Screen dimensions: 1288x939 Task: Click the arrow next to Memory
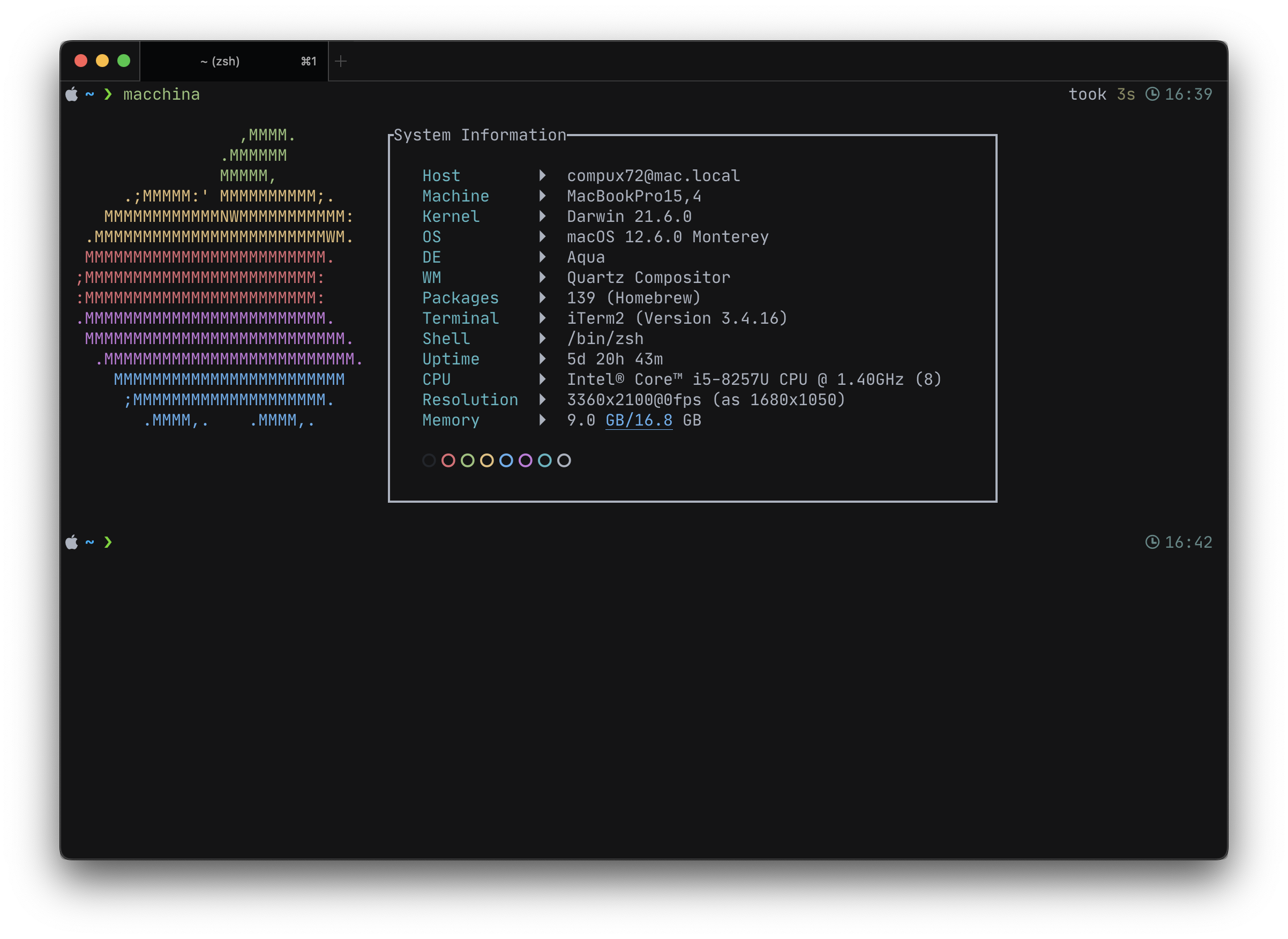(x=543, y=420)
